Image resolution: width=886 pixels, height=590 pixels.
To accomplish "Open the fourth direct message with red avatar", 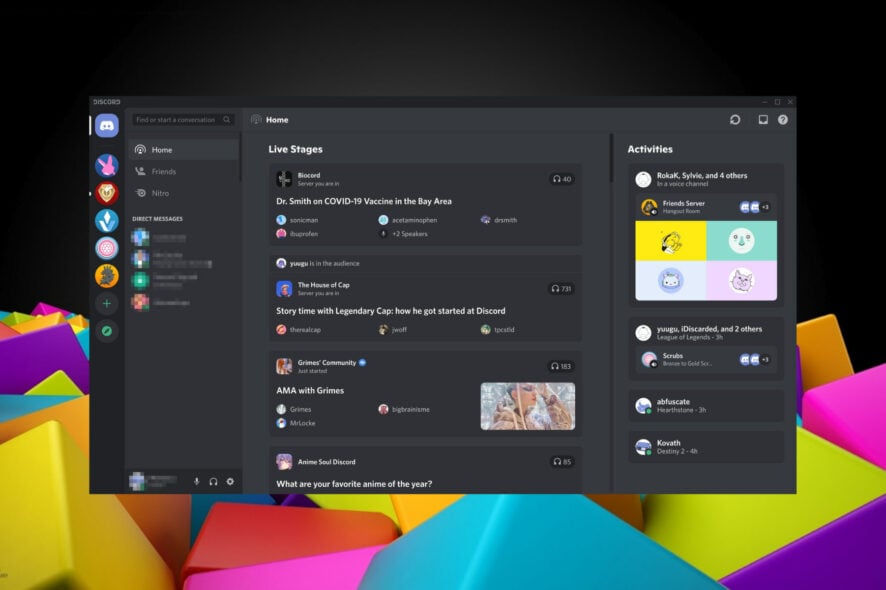I will coord(183,302).
